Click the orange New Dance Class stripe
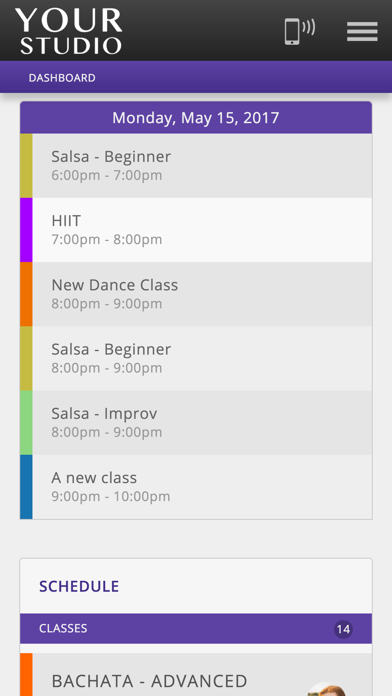 tap(26, 294)
